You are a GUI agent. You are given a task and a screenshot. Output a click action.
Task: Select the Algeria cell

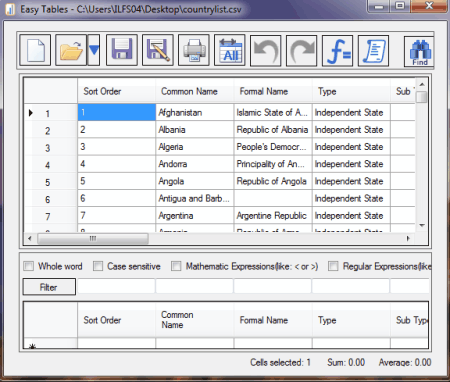pos(195,147)
